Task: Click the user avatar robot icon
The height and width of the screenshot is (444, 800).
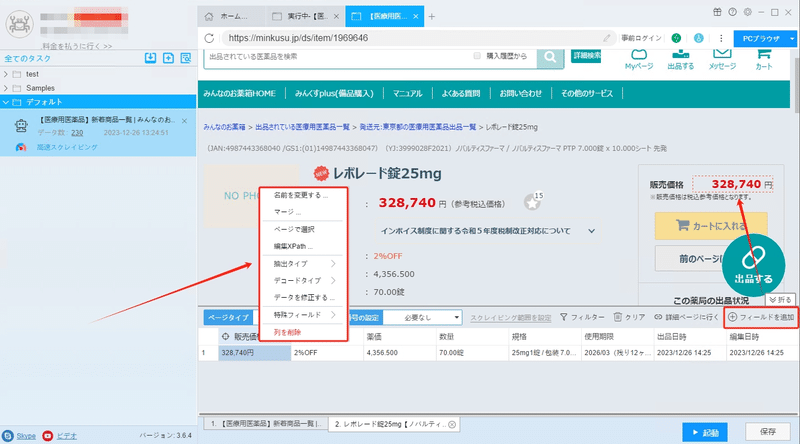Action: click(19, 23)
